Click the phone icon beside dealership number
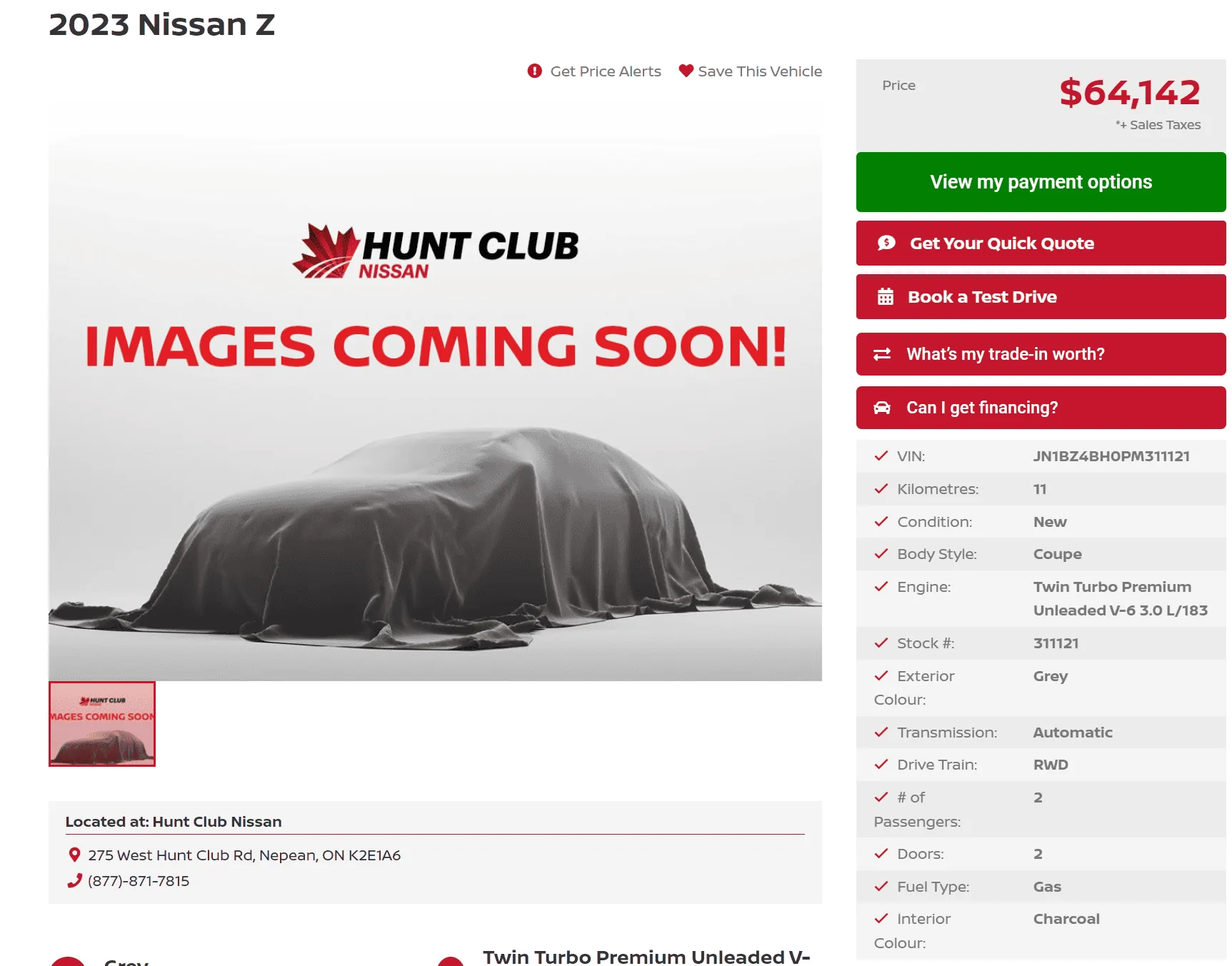This screenshot has width=1232, height=966. coord(74,881)
